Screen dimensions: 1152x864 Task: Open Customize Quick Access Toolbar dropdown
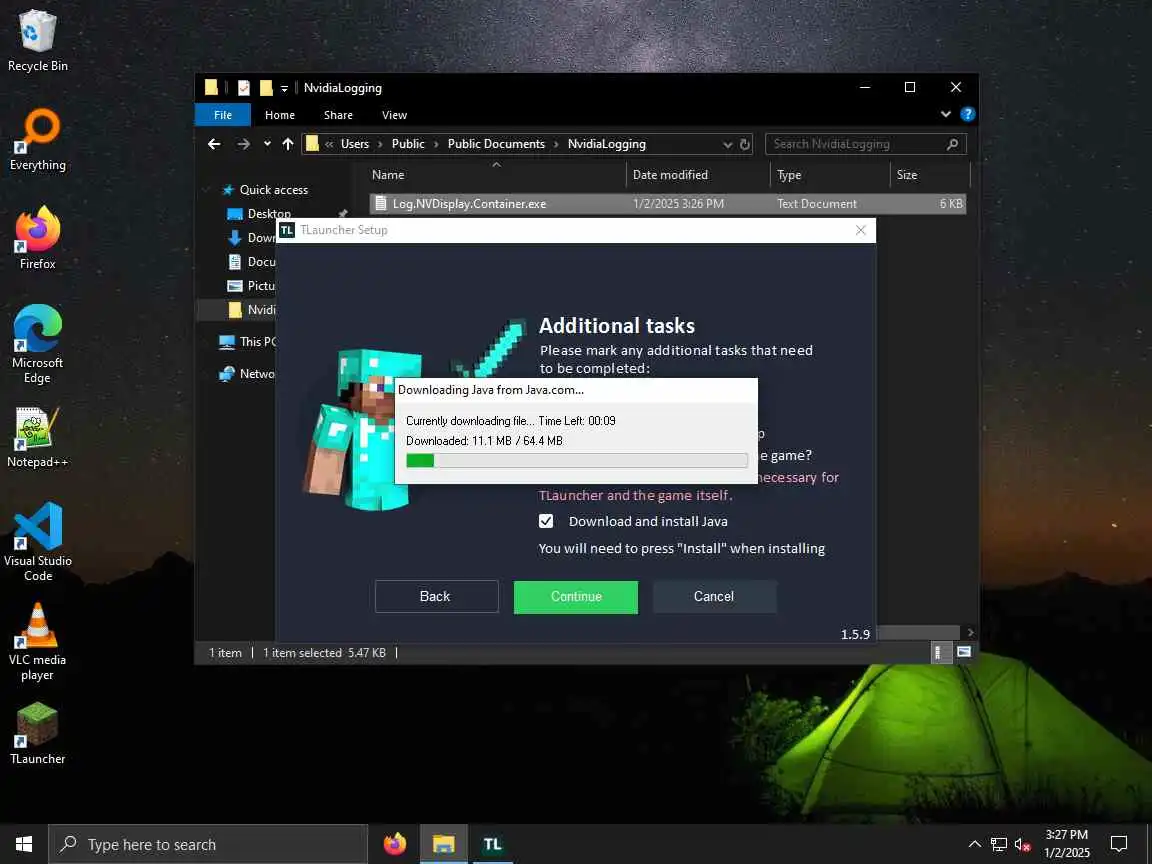click(x=284, y=89)
